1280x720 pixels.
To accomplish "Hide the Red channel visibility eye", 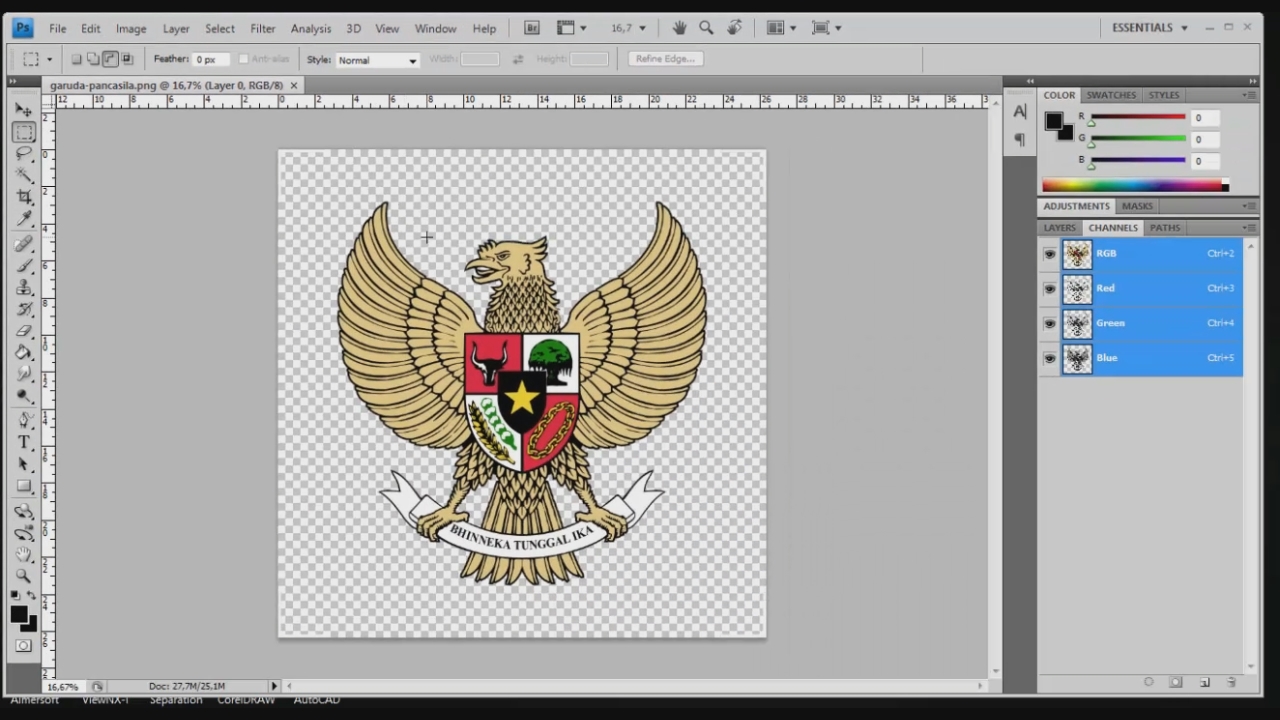I will [1049, 289].
